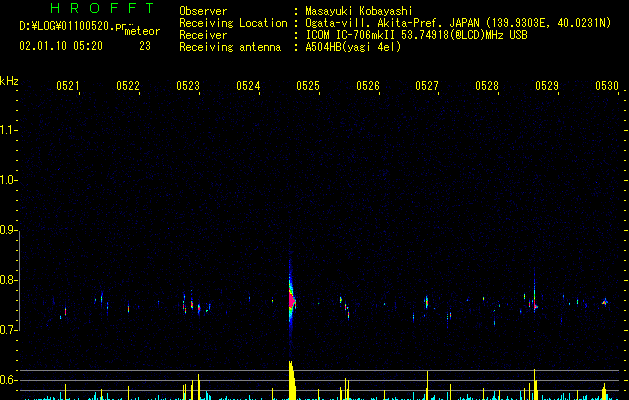Click the 0521 time marker
The height and width of the screenshot is (400, 629).
tap(67, 85)
